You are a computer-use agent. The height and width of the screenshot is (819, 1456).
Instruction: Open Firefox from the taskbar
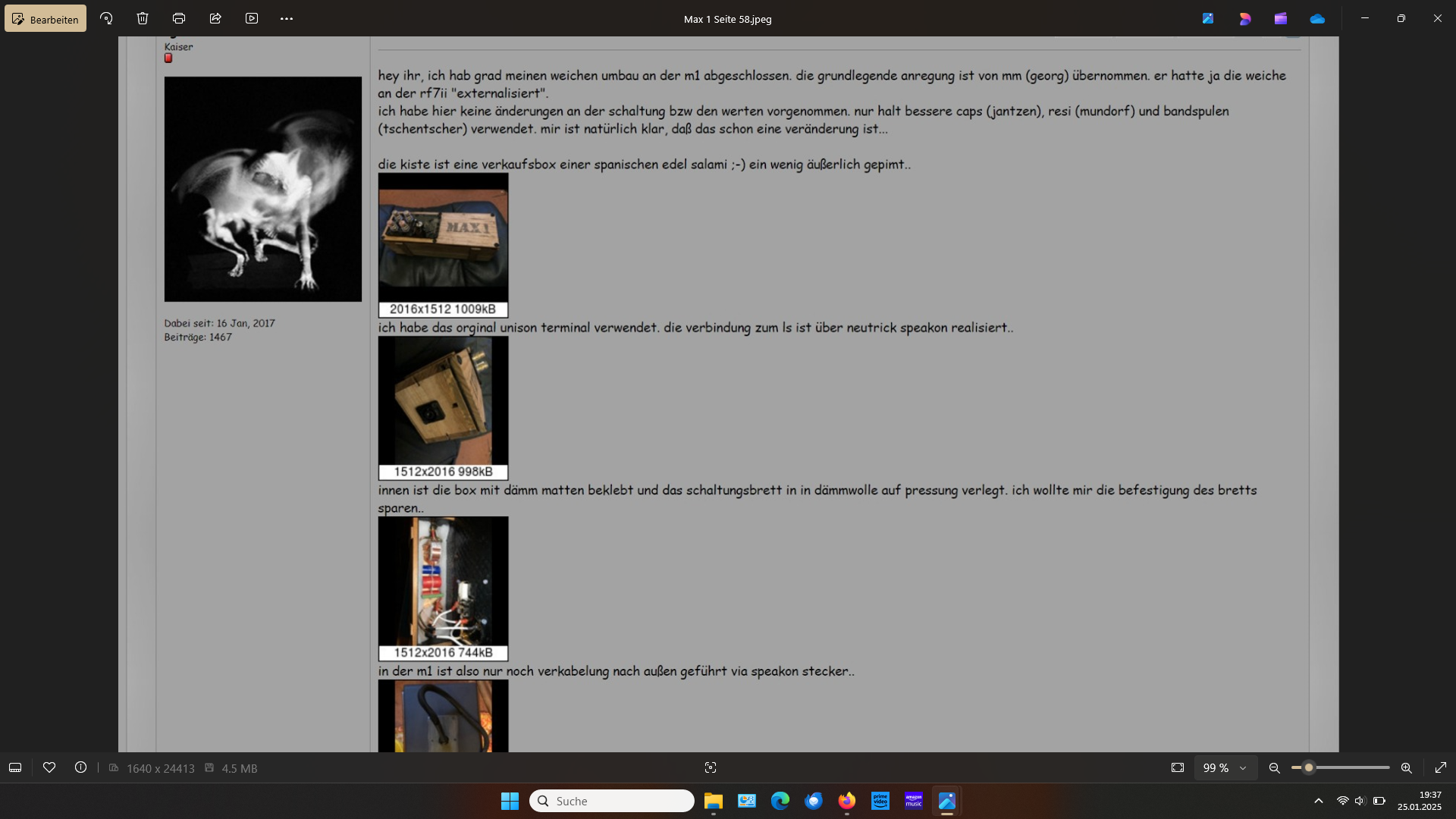pos(847,801)
